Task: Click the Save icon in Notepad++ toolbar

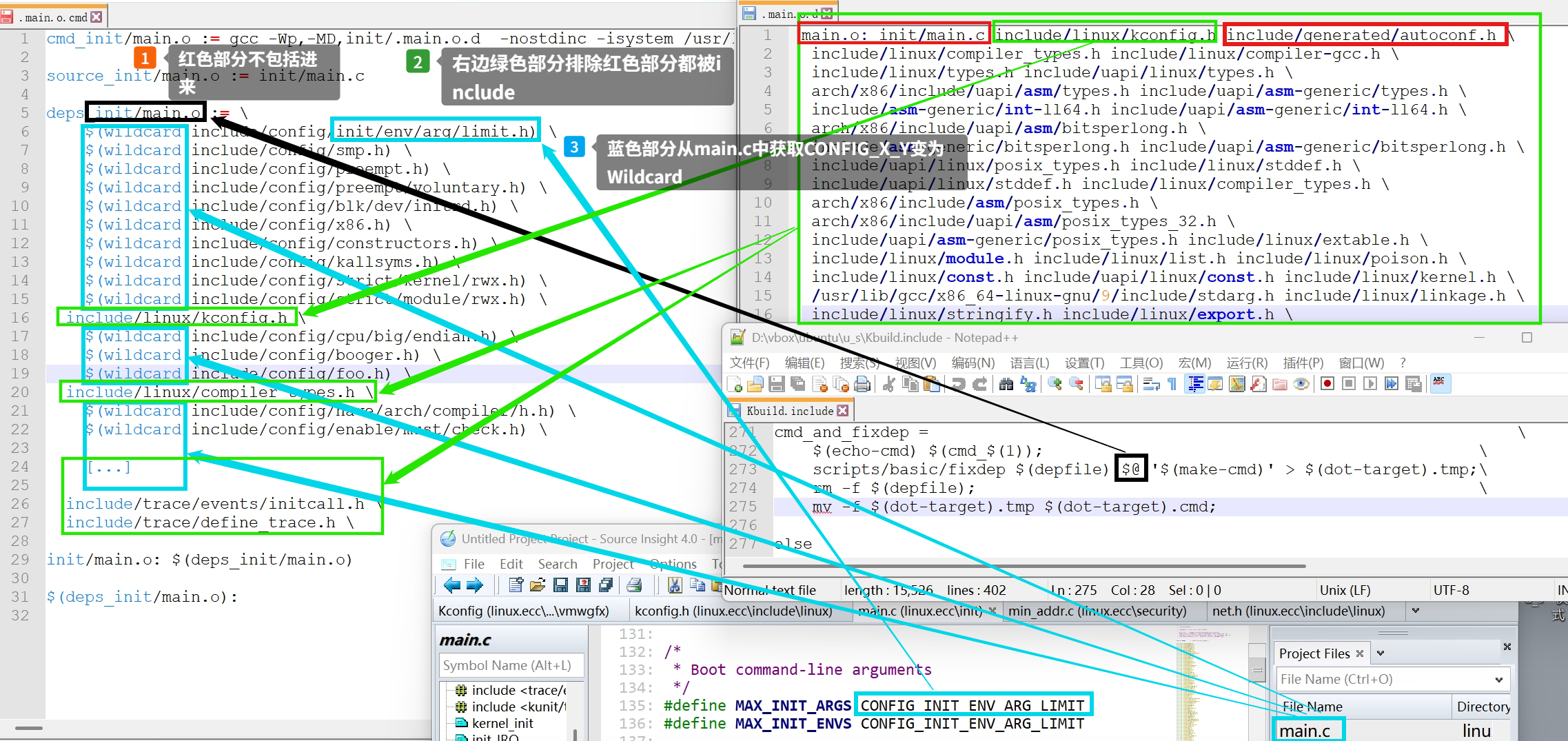Action: click(x=777, y=384)
